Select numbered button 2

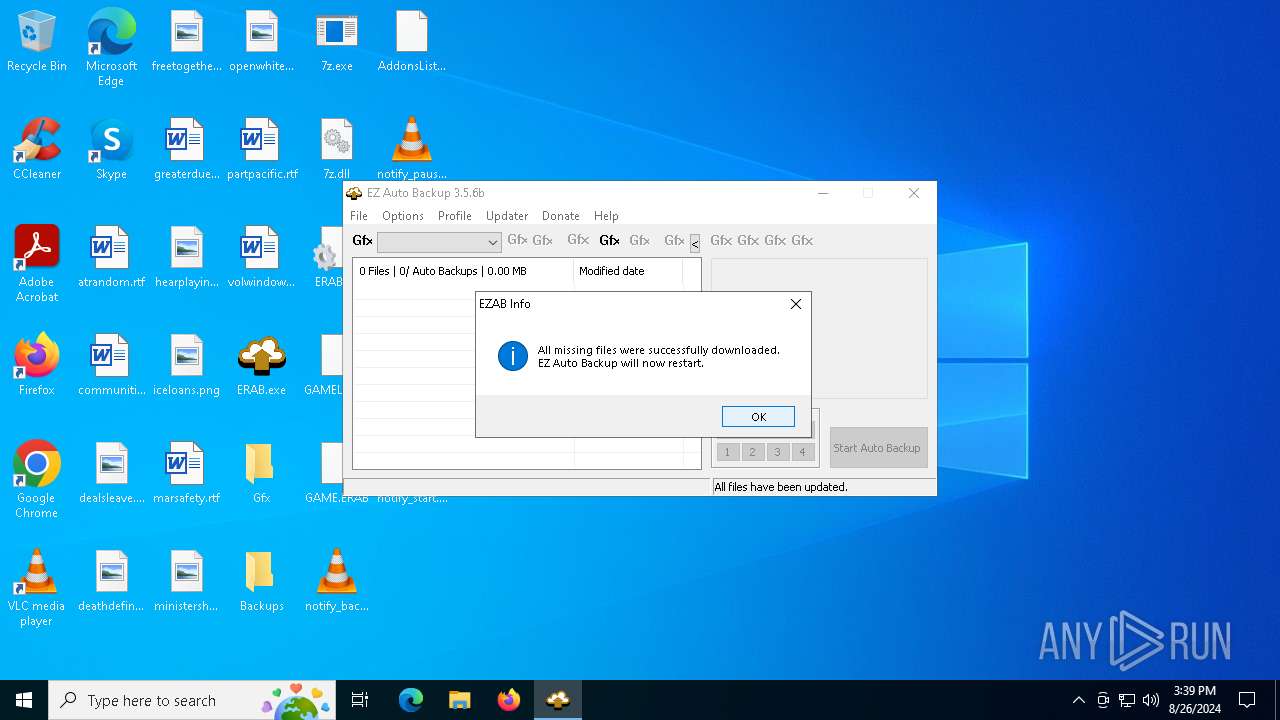pyautogui.click(x=753, y=452)
